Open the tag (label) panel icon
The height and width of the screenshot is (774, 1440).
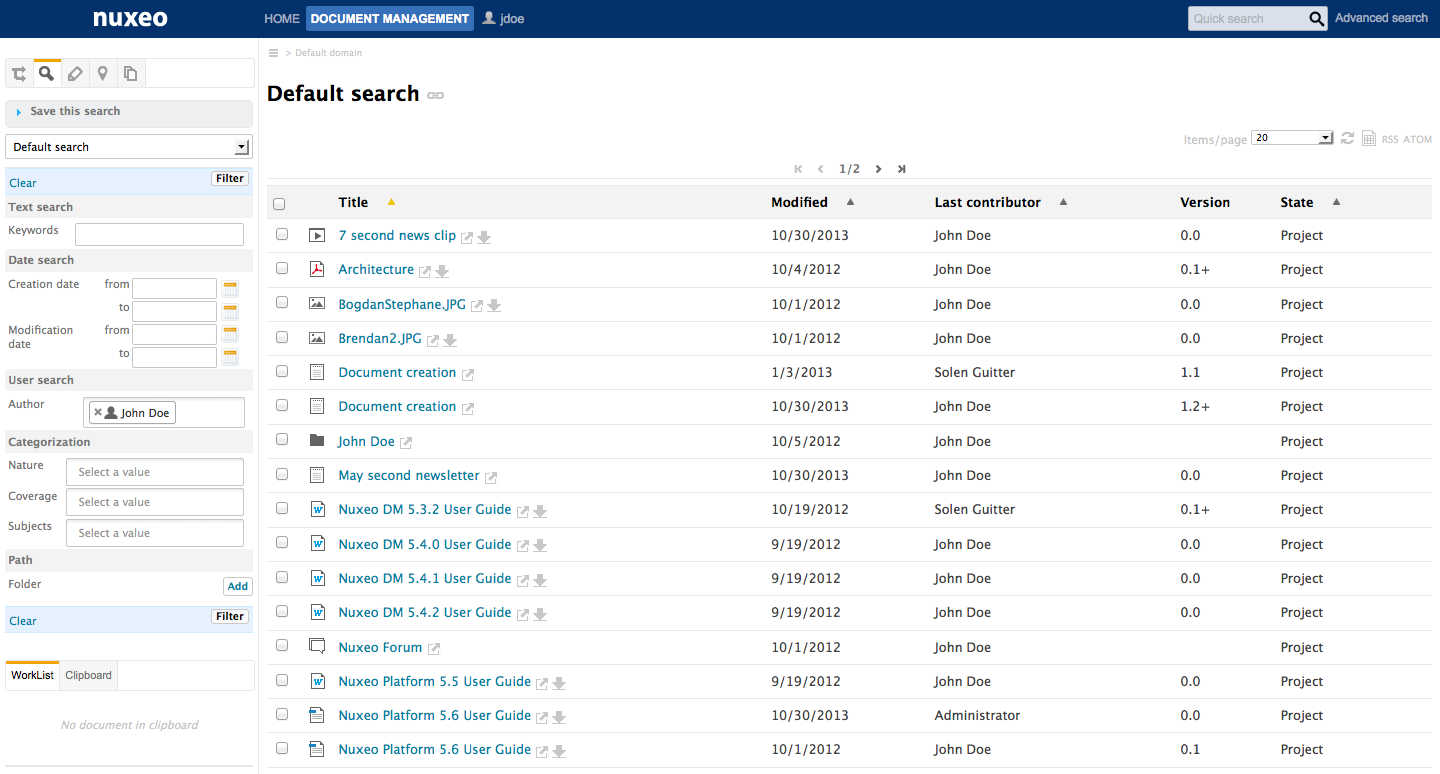tap(74, 74)
